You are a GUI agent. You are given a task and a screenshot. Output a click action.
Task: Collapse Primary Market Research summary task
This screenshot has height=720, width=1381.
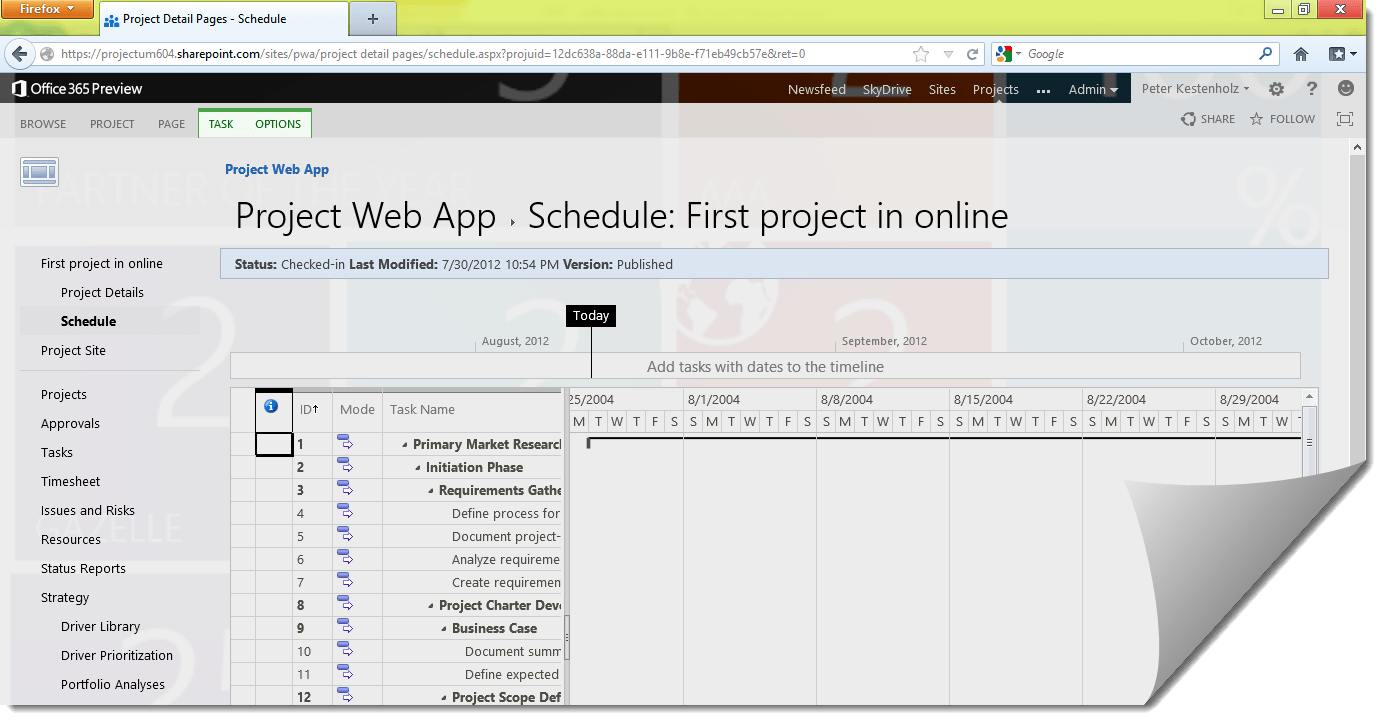405,445
